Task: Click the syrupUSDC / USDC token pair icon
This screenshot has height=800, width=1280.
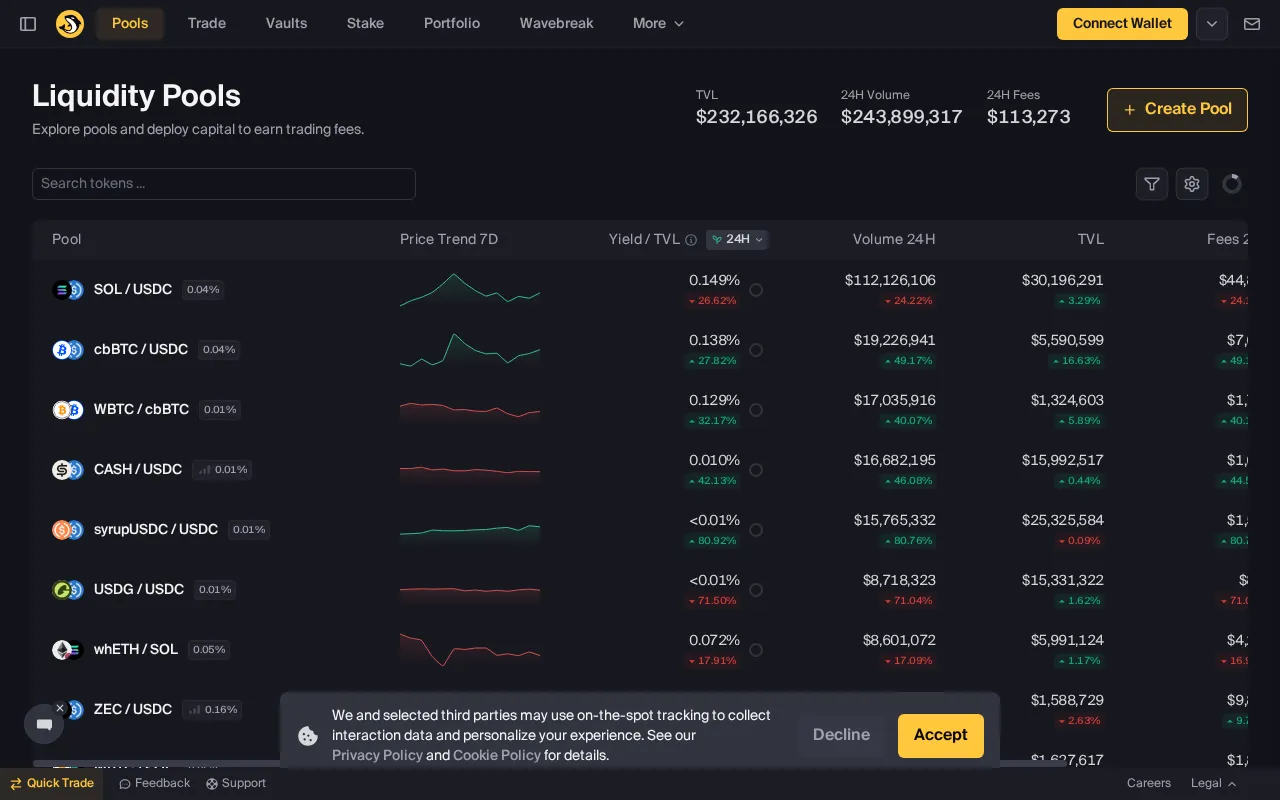Action: 68,530
